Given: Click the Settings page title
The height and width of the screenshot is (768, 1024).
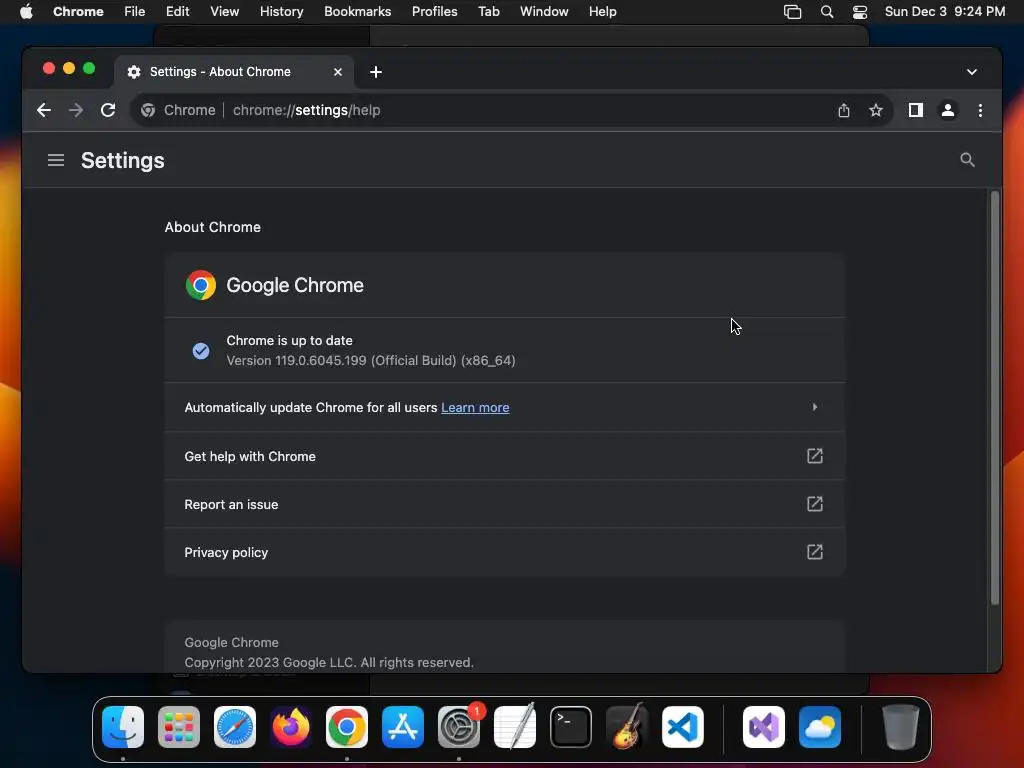Looking at the screenshot, I should tap(123, 161).
